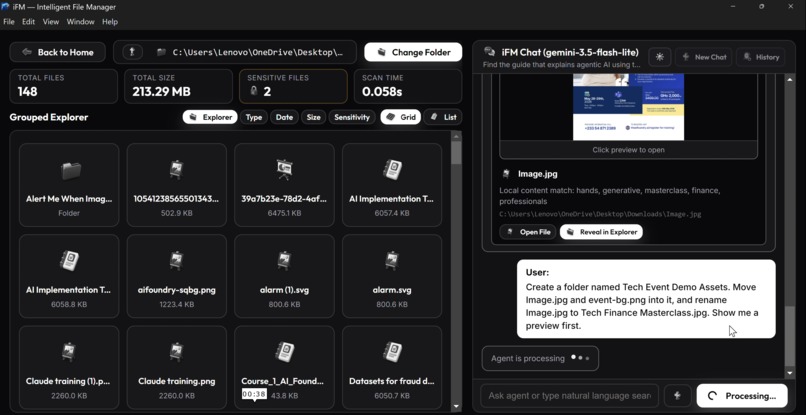Select the alarm (1).svg image icon
Image resolution: width=806 pixels, height=415 pixels.
284,261
